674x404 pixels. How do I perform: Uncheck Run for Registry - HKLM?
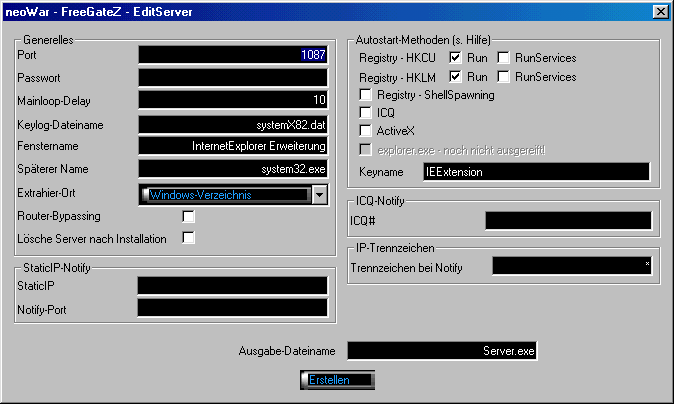pos(456,76)
